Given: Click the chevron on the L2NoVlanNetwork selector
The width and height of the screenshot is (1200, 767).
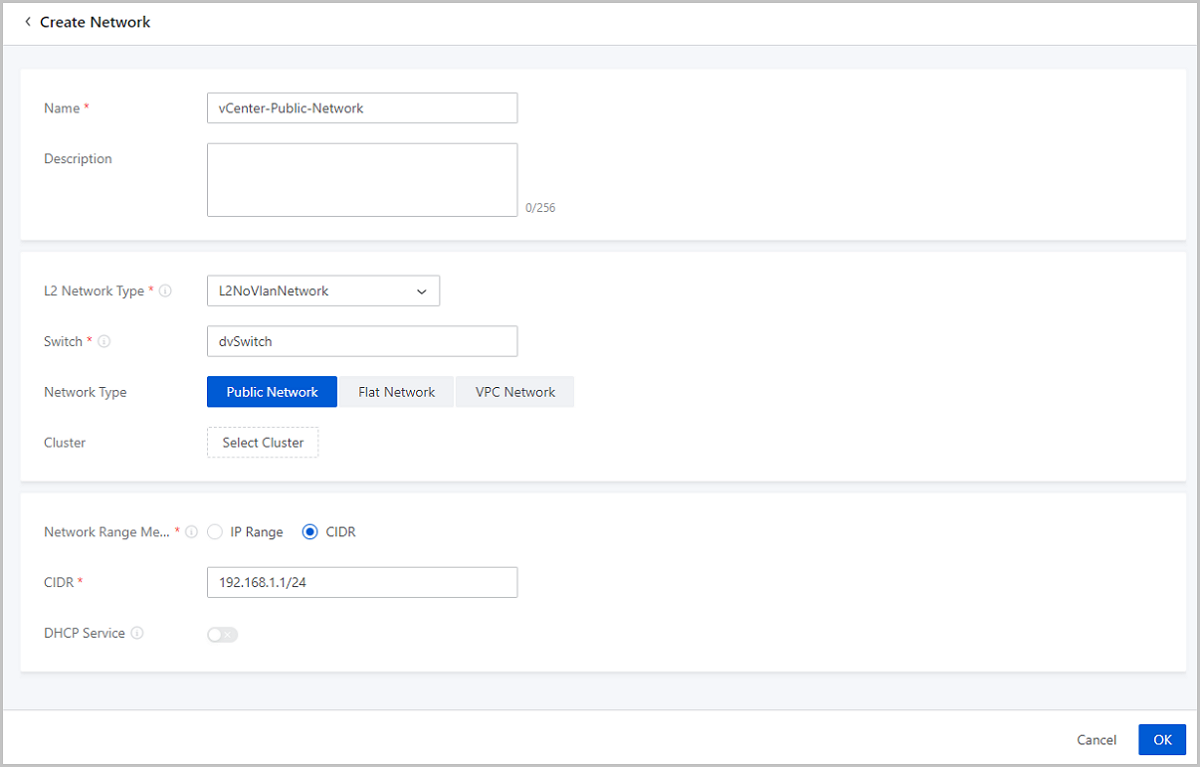Looking at the screenshot, I should click(x=421, y=290).
